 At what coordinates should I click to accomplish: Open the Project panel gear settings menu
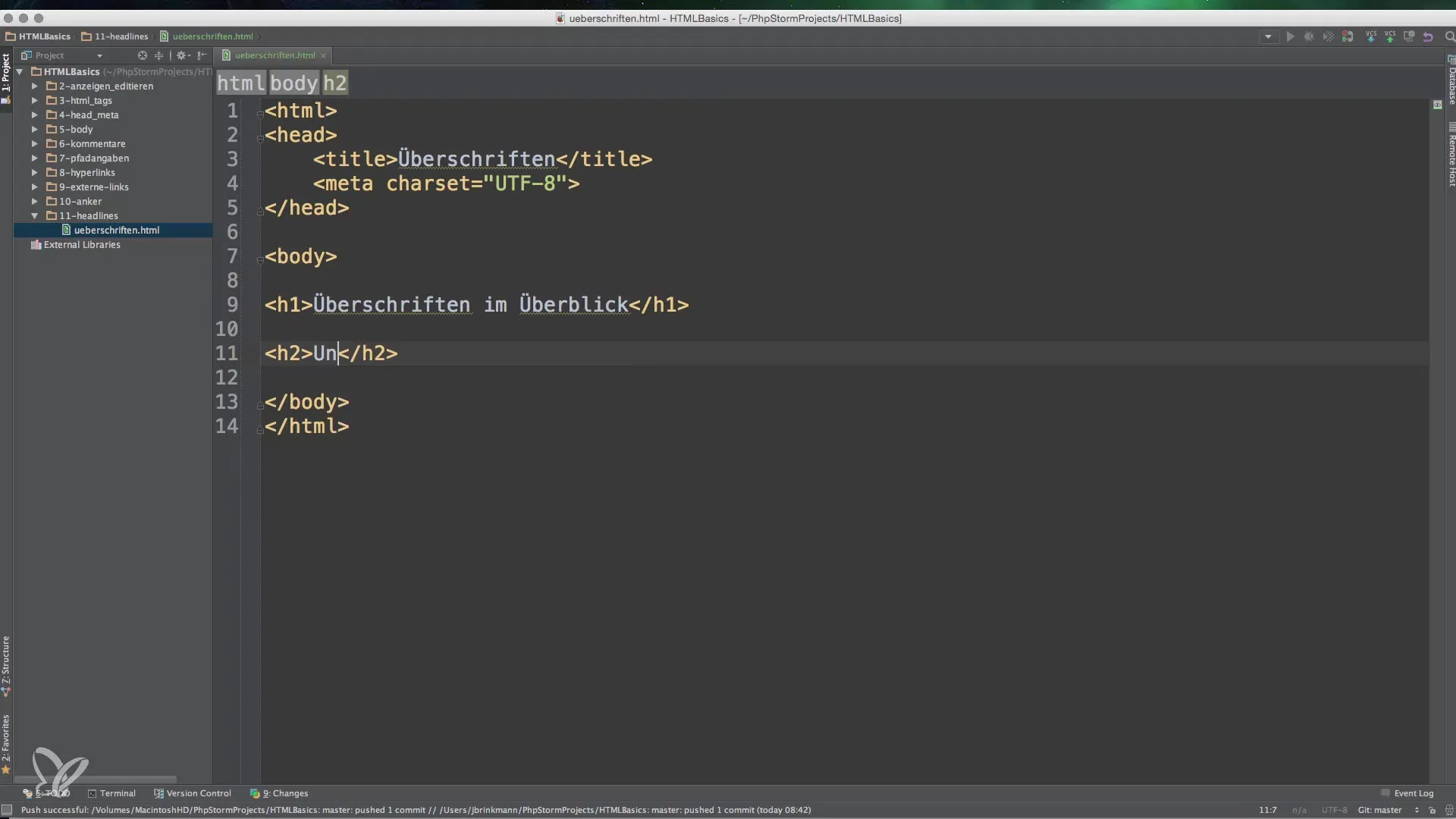[182, 55]
